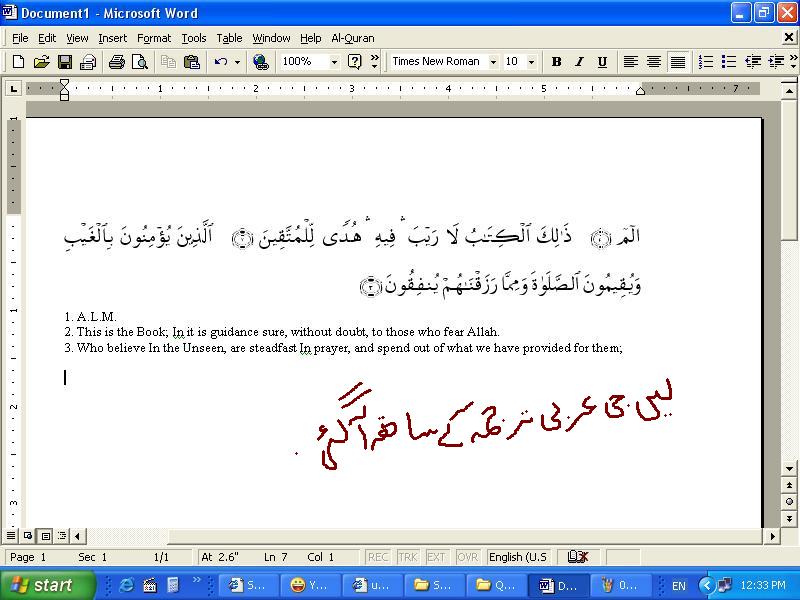
Task: Open the View menu
Action: (x=77, y=38)
